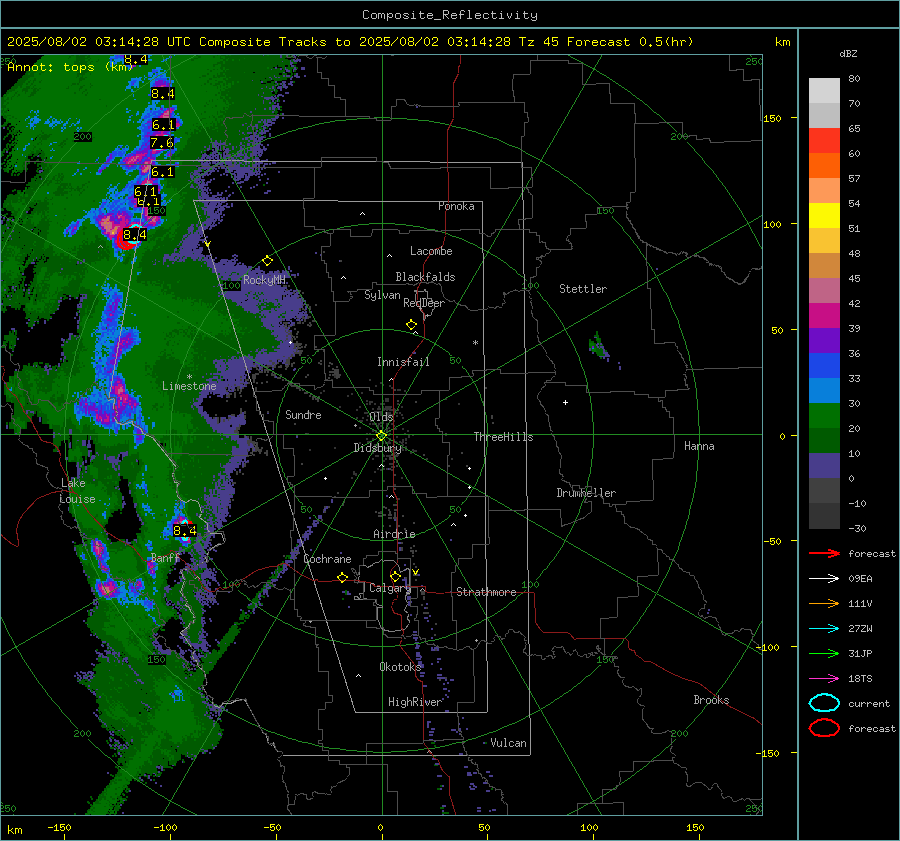This screenshot has height=841, width=900.
Task: Click the white 09EA arrow in legend
Action: [824, 579]
